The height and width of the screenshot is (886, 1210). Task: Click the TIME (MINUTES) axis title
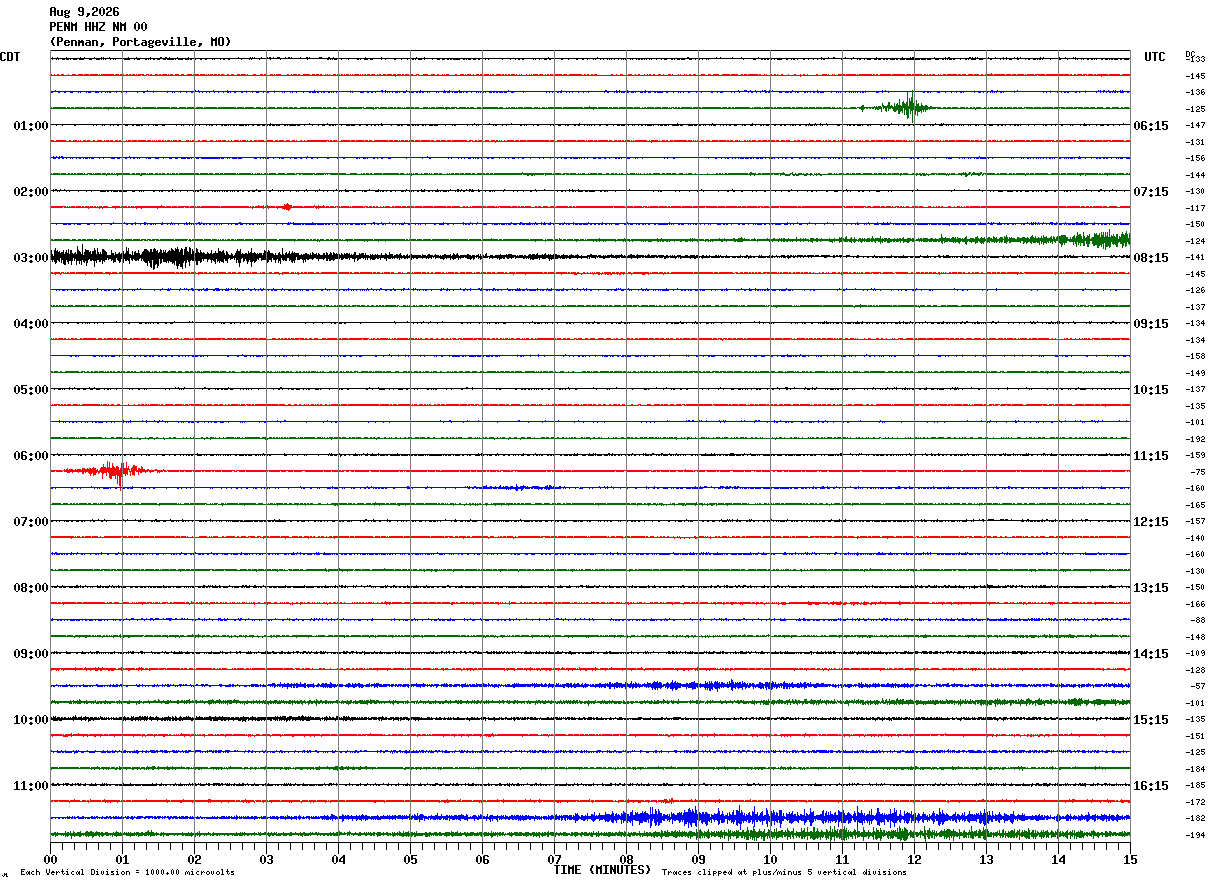click(x=602, y=870)
